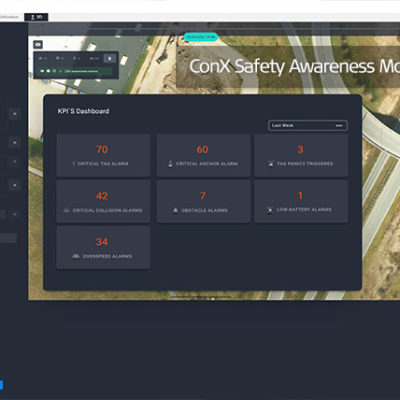Viewport: 400px width, 400px height.
Task: Click the KPI'S Dashboard heading
Action: tap(83, 111)
